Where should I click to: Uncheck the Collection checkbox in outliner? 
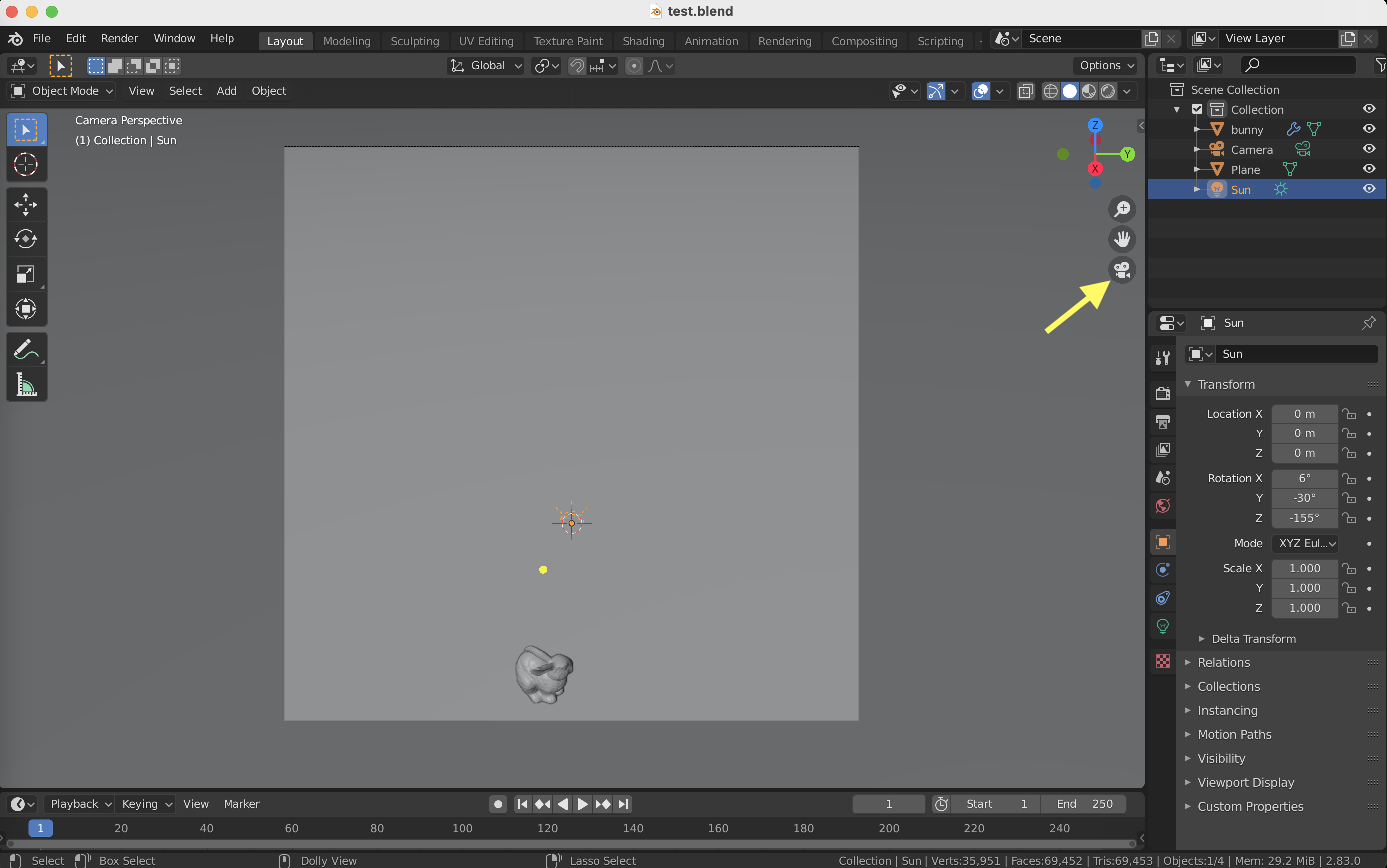pos(1197,109)
